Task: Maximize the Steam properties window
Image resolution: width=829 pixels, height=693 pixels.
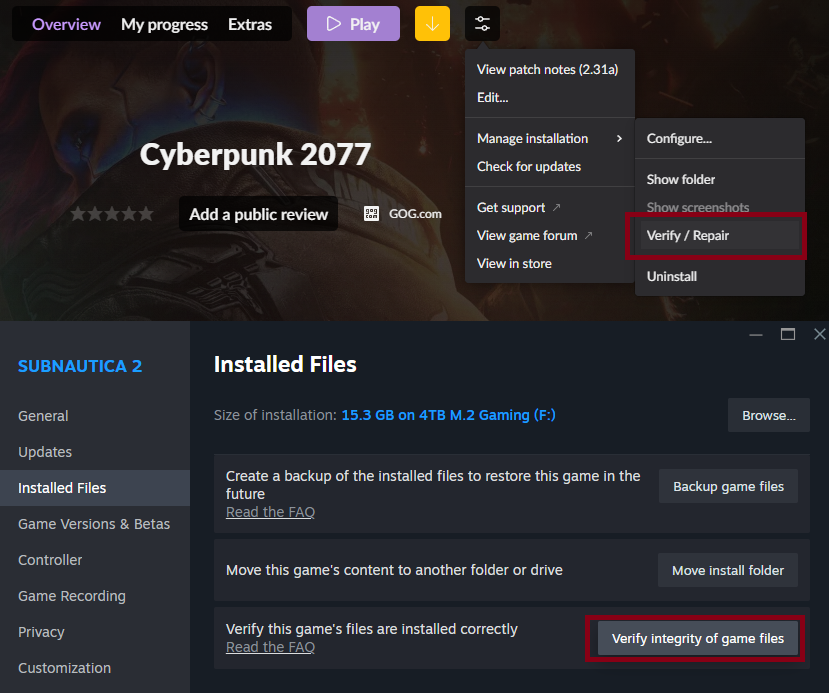Action: (788, 334)
